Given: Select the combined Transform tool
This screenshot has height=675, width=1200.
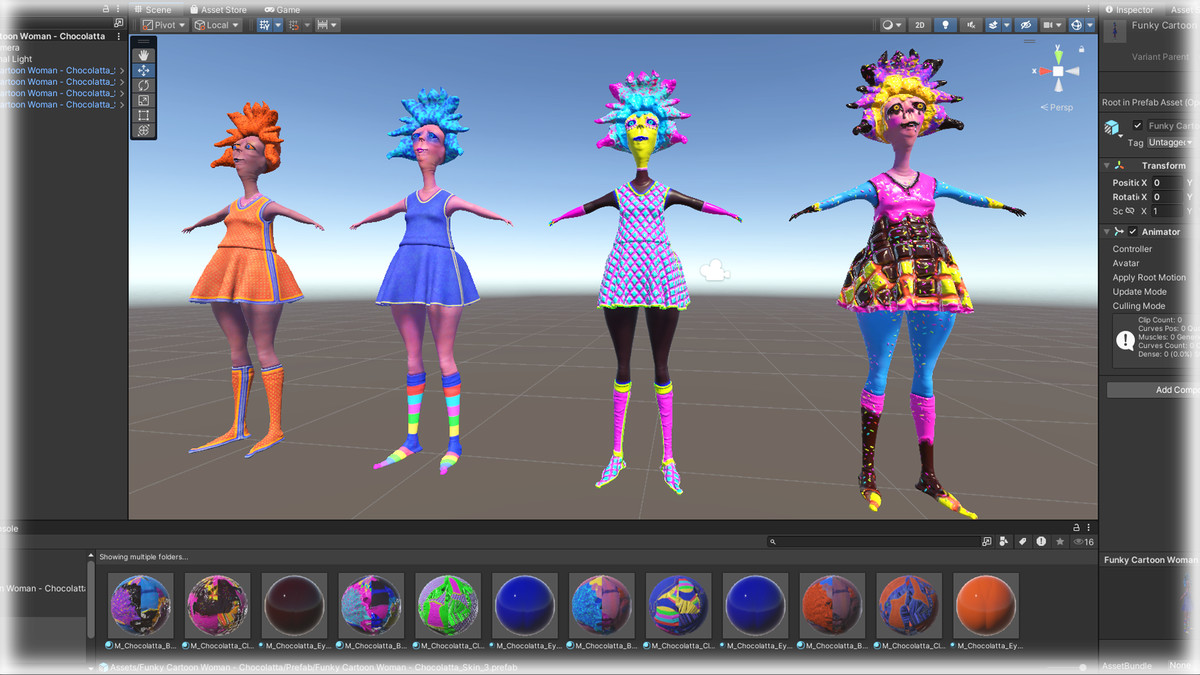Looking at the screenshot, I should coord(144,131).
